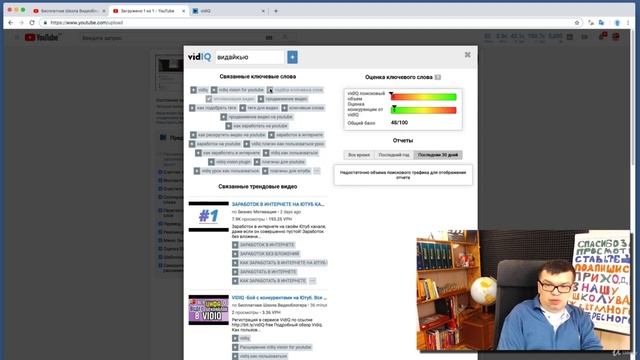Open the '#1' trending video thumbnail
640x360 pixels.
[x=209, y=216]
